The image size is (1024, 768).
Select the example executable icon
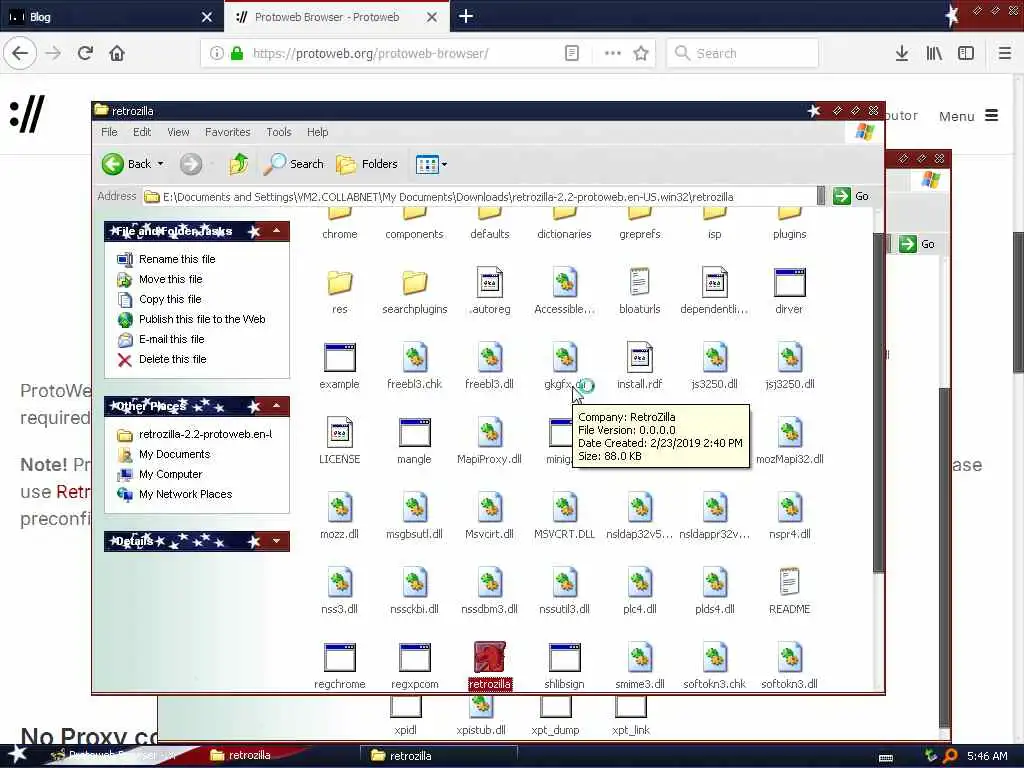pos(340,357)
